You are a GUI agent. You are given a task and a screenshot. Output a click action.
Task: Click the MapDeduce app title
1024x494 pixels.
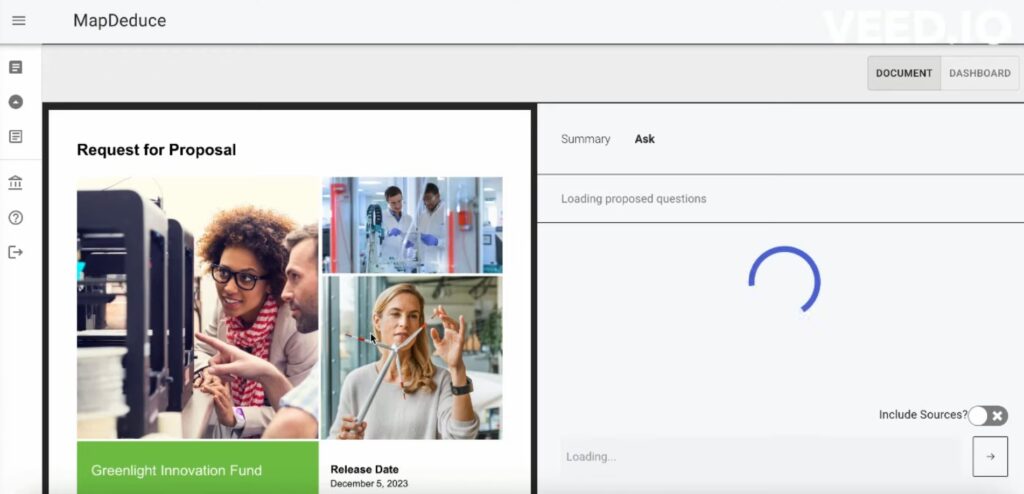point(120,21)
